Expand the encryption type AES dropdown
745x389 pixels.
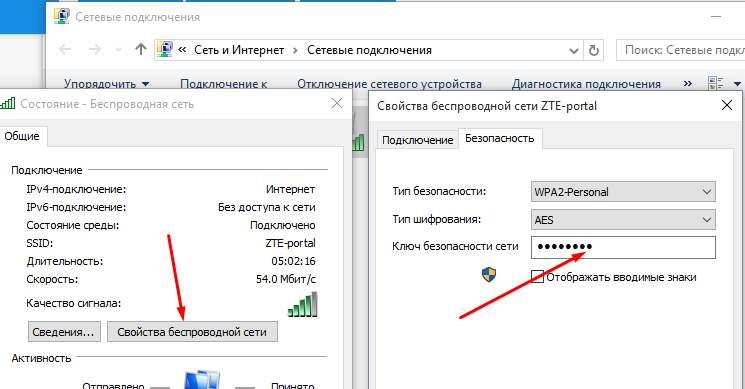click(623, 219)
